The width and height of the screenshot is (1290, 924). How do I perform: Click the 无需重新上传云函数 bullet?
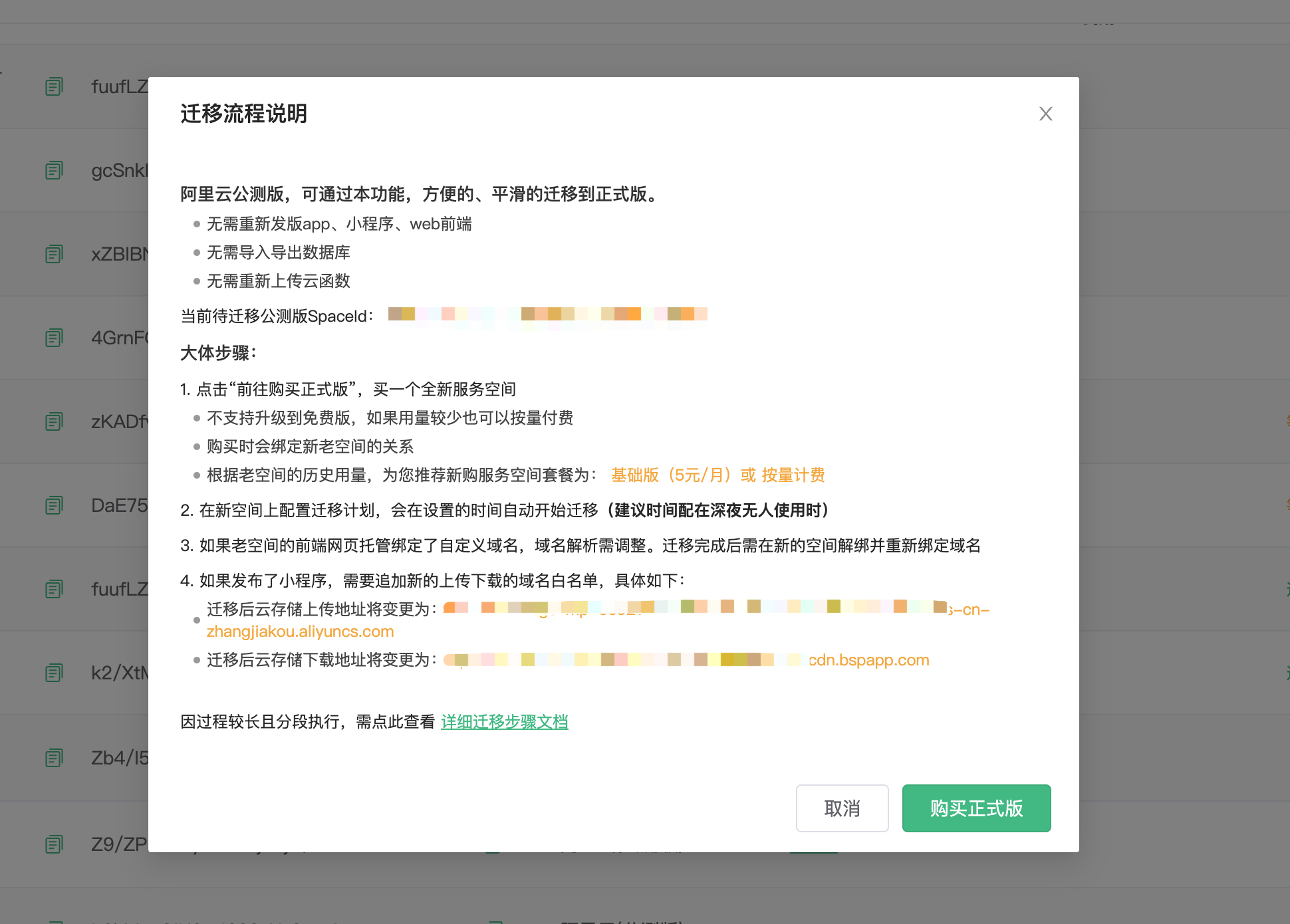tap(278, 281)
